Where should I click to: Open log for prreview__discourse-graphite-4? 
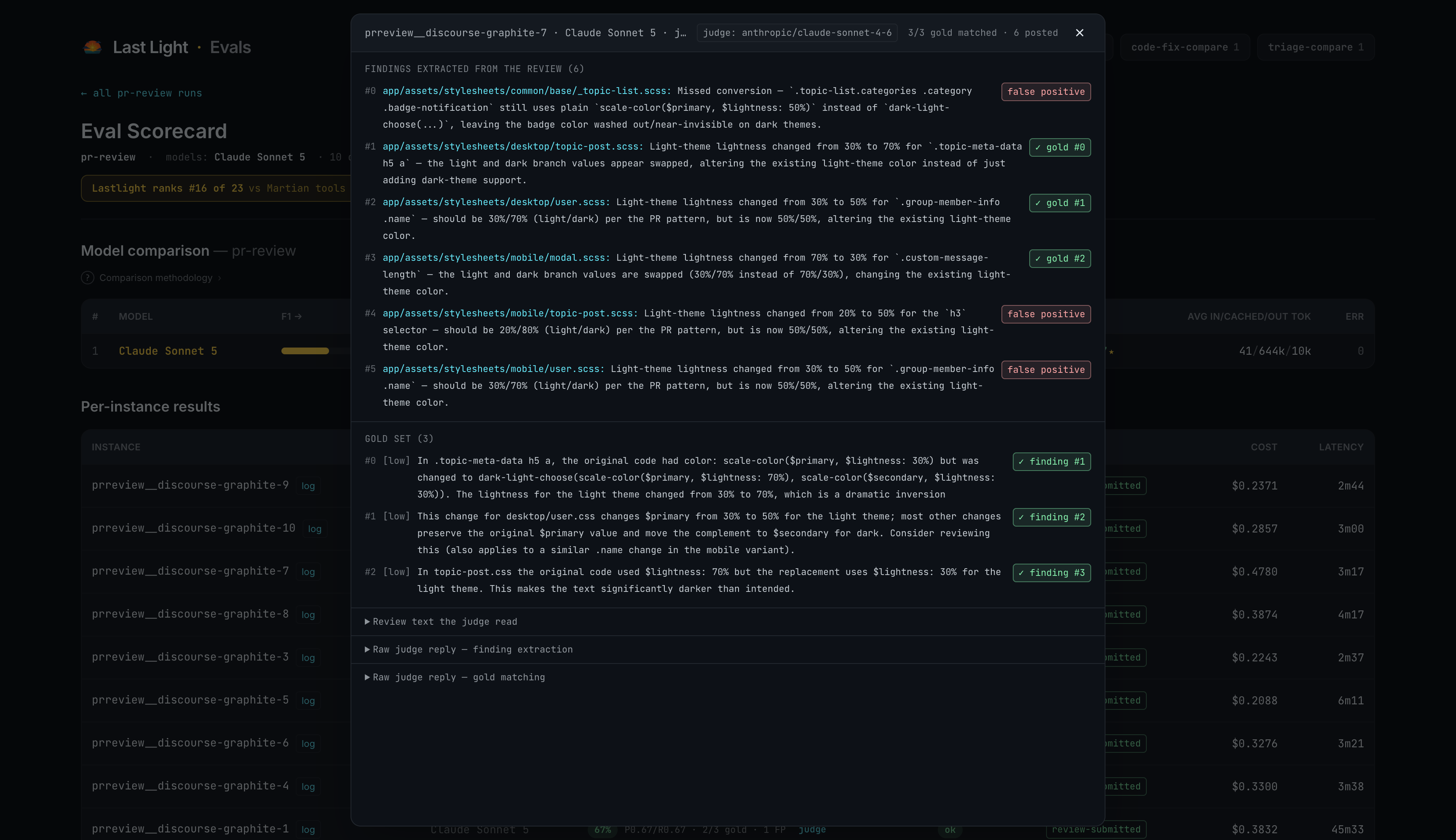pos(308,786)
